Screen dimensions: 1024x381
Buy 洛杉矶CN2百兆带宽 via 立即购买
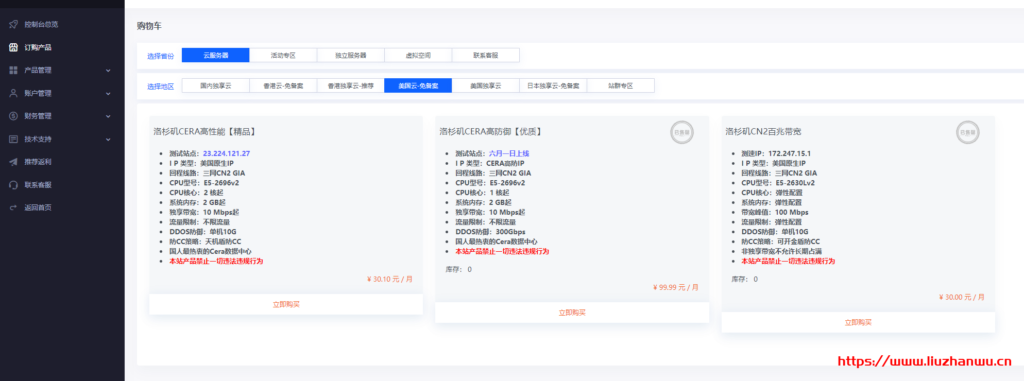click(x=858, y=322)
